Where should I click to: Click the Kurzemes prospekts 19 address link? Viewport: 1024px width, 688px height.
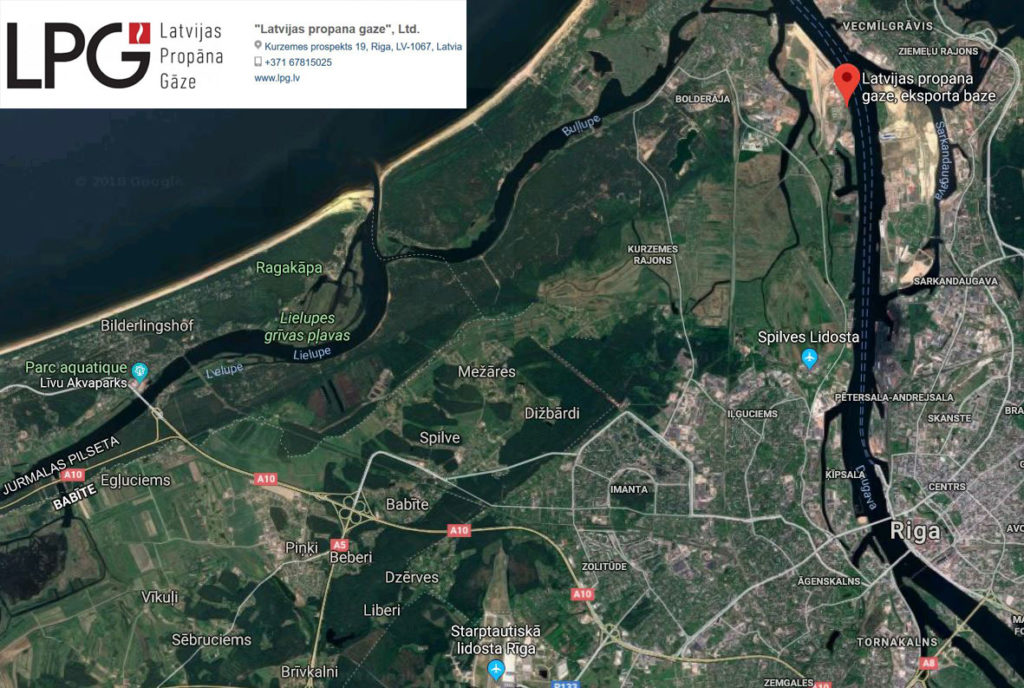(x=363, y=46)
